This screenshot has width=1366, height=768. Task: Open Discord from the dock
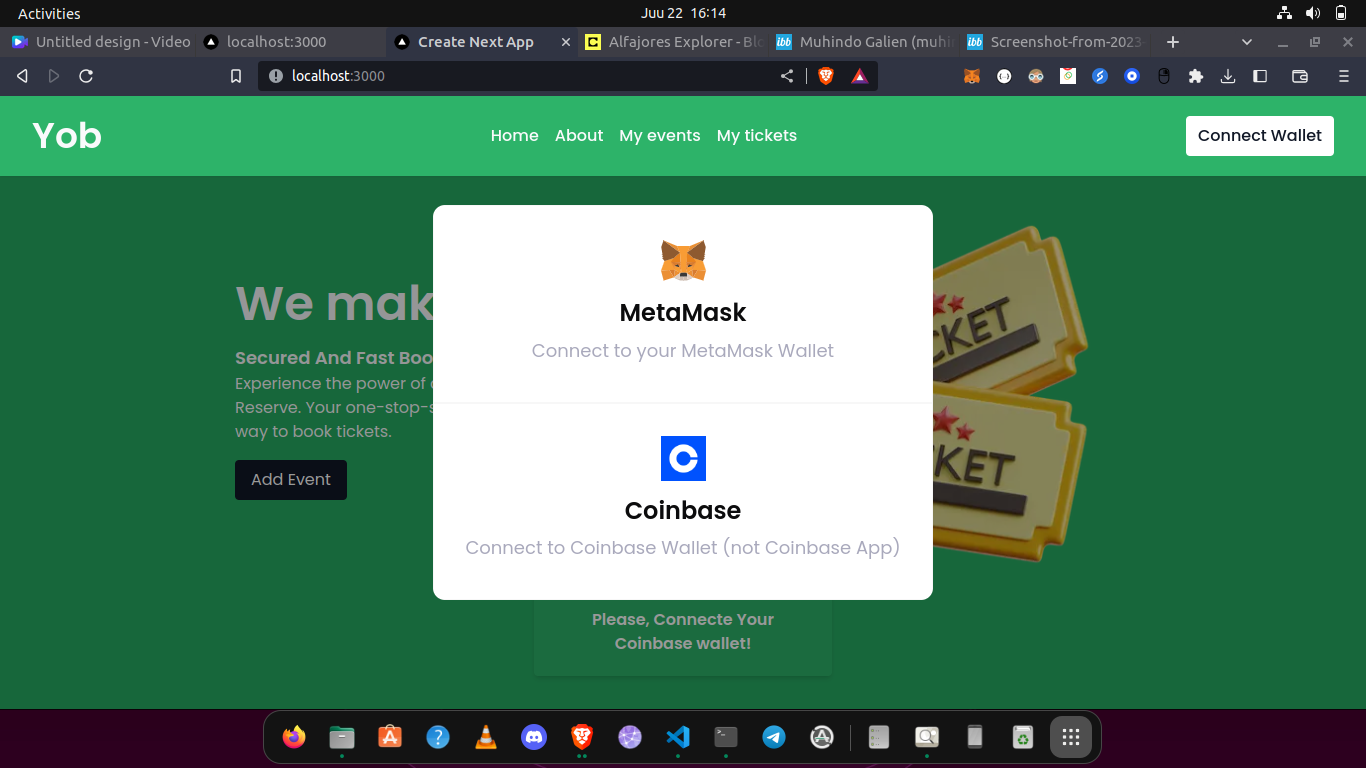tap(534, 737)
